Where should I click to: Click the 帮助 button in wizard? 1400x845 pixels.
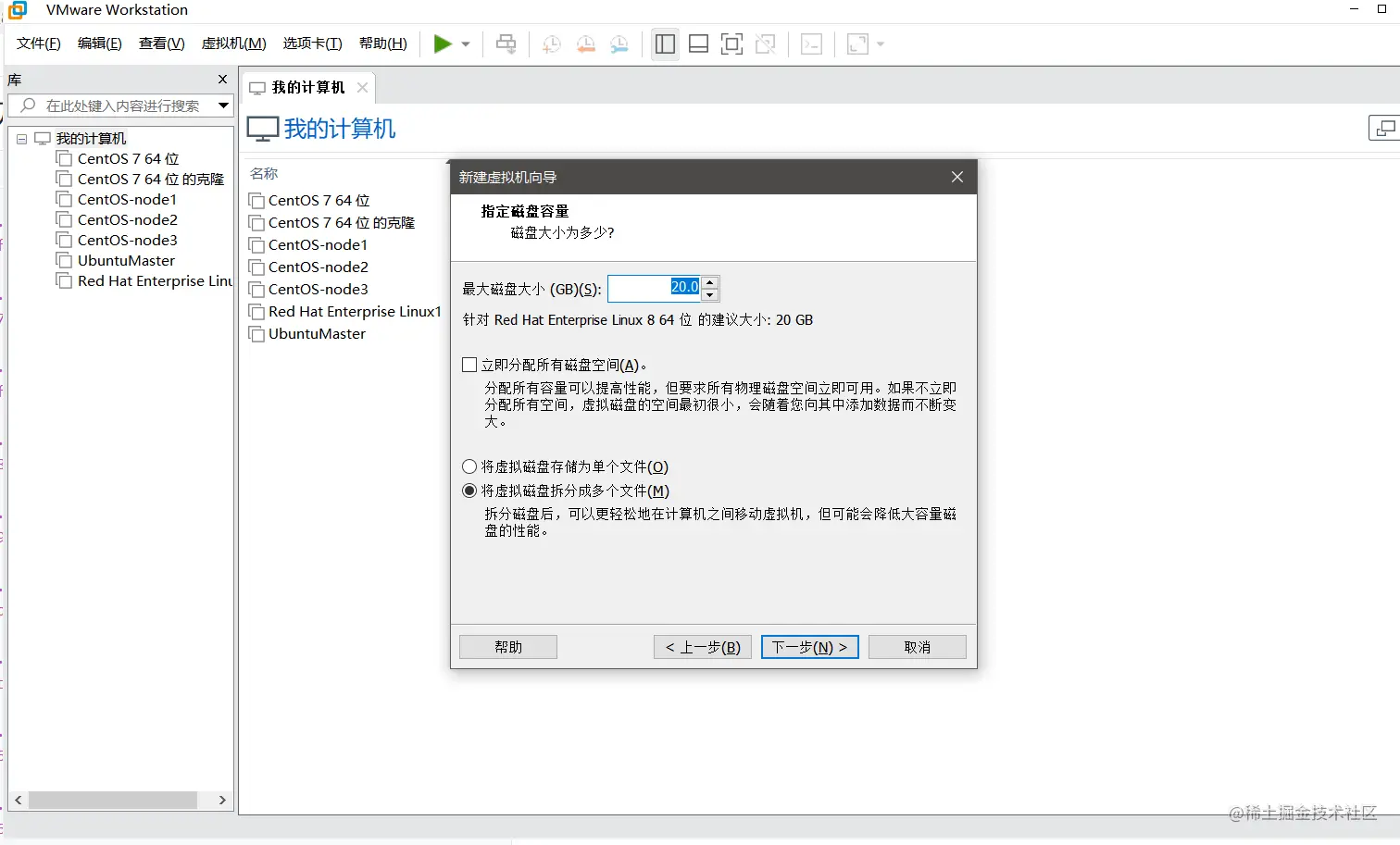(508, 647)
